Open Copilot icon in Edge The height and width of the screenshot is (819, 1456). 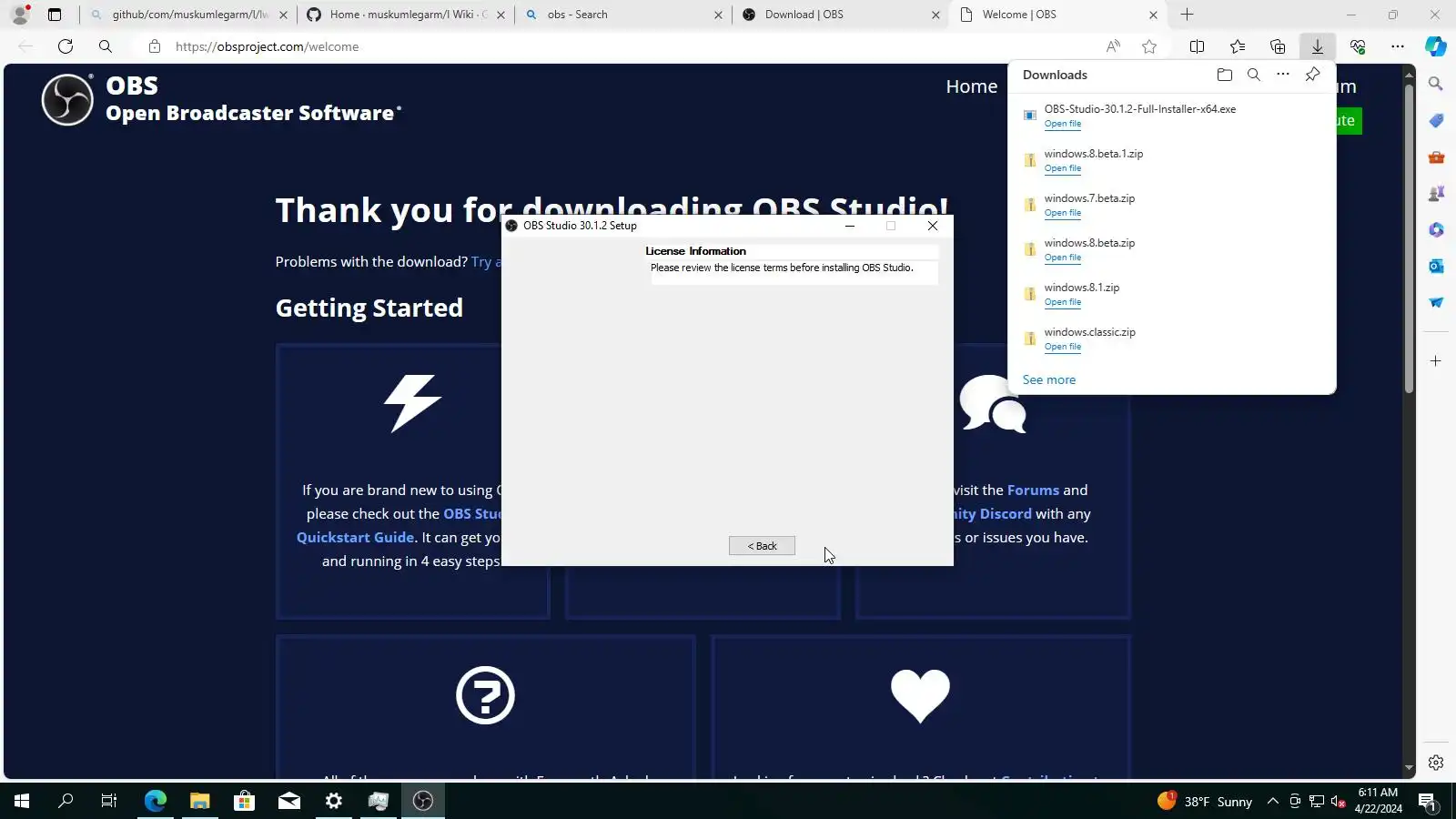click(1436, 46)
